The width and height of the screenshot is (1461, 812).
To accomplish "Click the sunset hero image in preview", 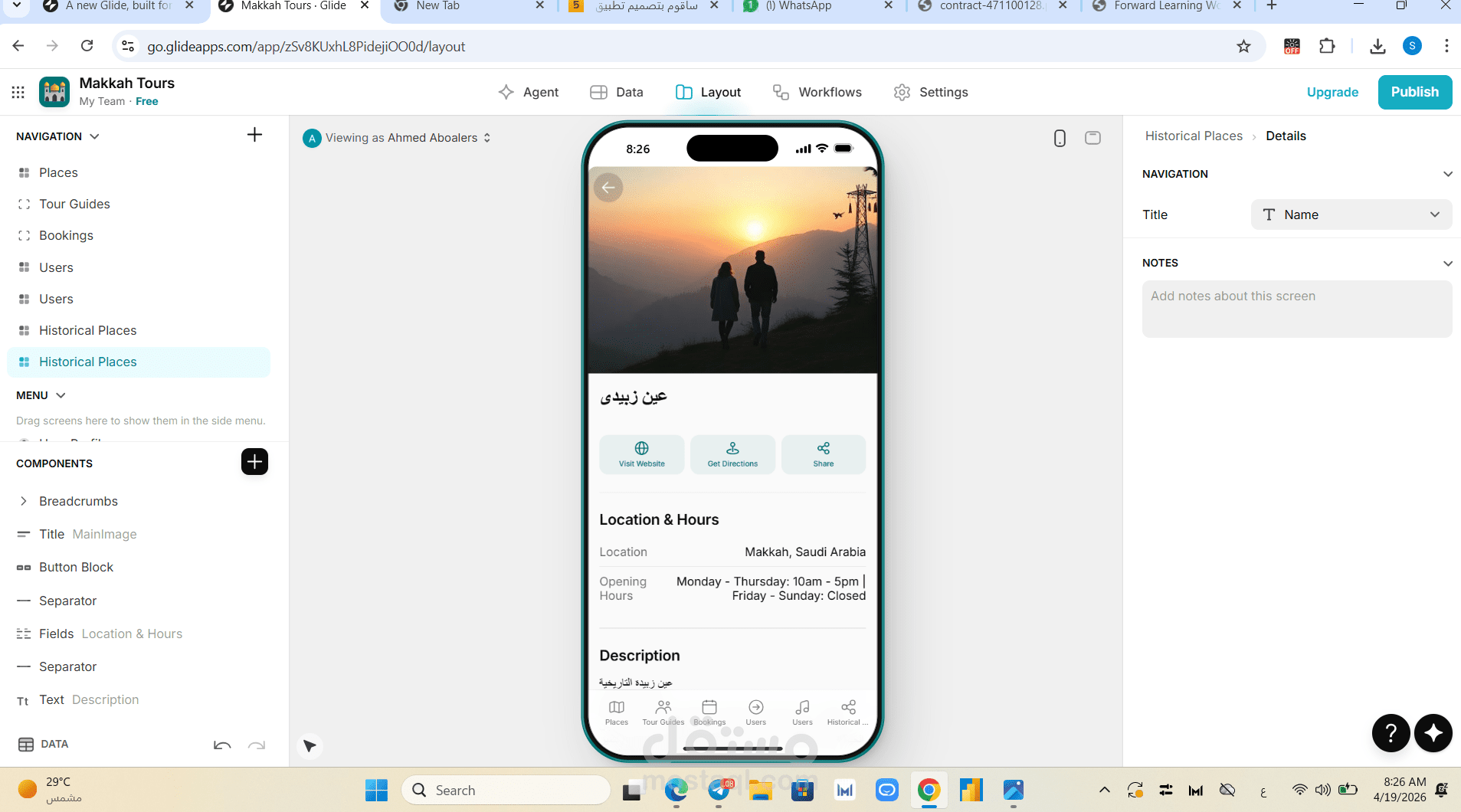I will point(732,270).
